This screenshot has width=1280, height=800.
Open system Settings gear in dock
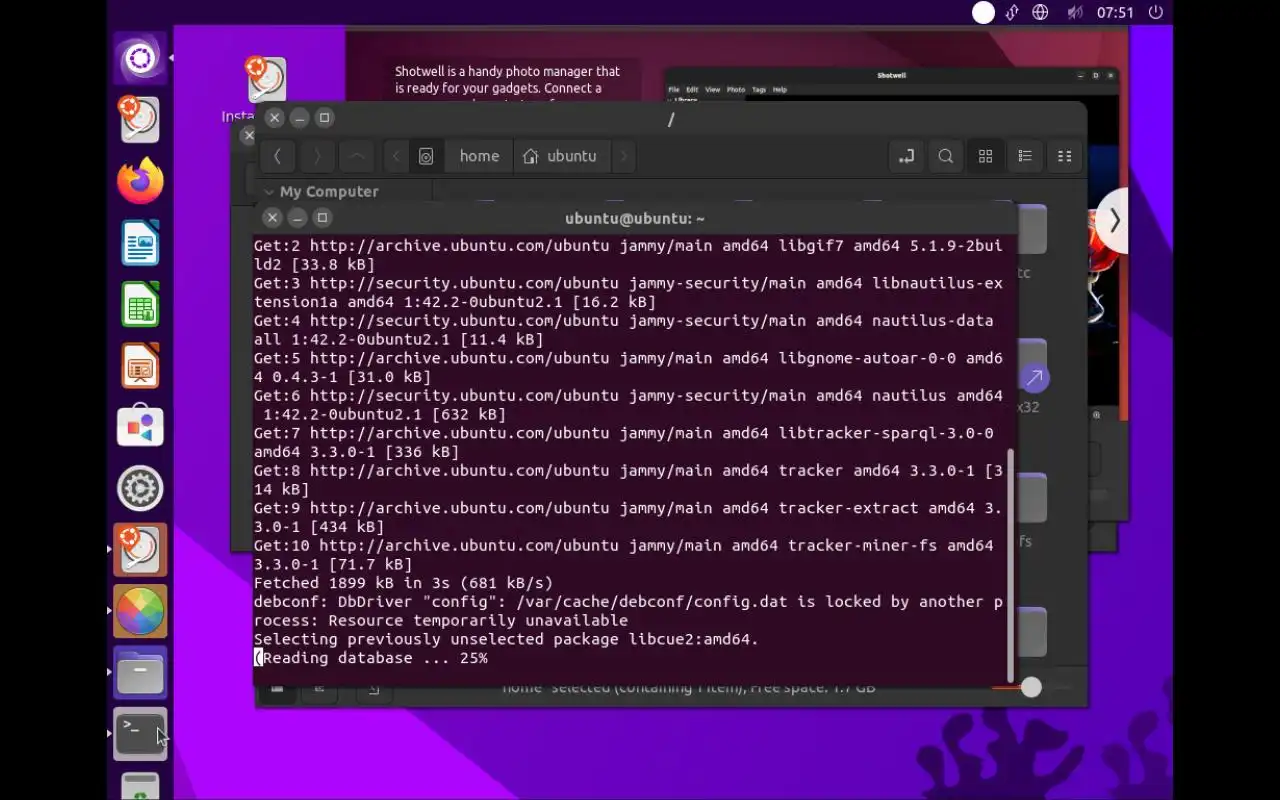click(x=140, y=488)
